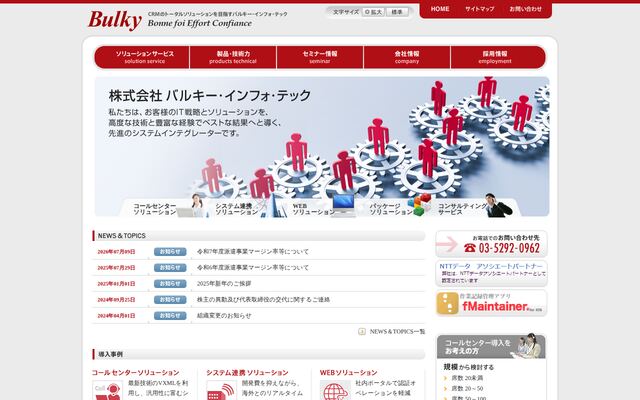Click the コールセンター導入をお考えの方 panel header
The width and height of the screenshot is (640, 400).
[x=491, y=347]
